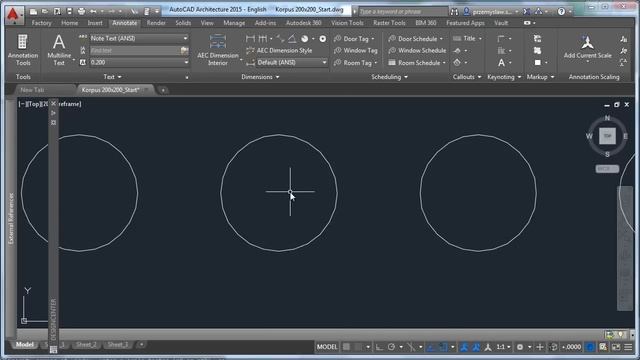
Task: Switch to the Sheet_2 layout tab
Action: (86, 345)
